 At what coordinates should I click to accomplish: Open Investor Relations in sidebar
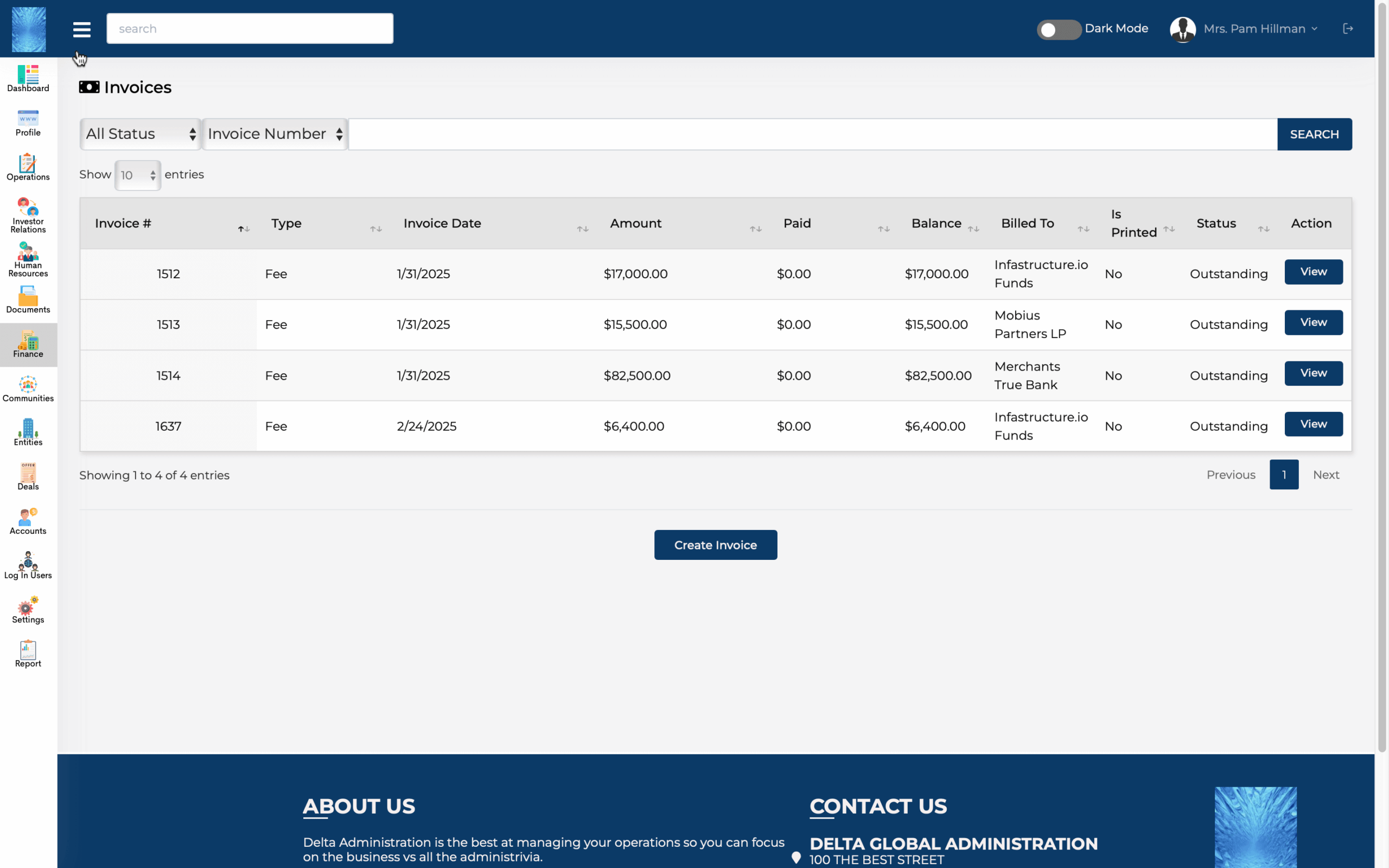coord(28,215)
